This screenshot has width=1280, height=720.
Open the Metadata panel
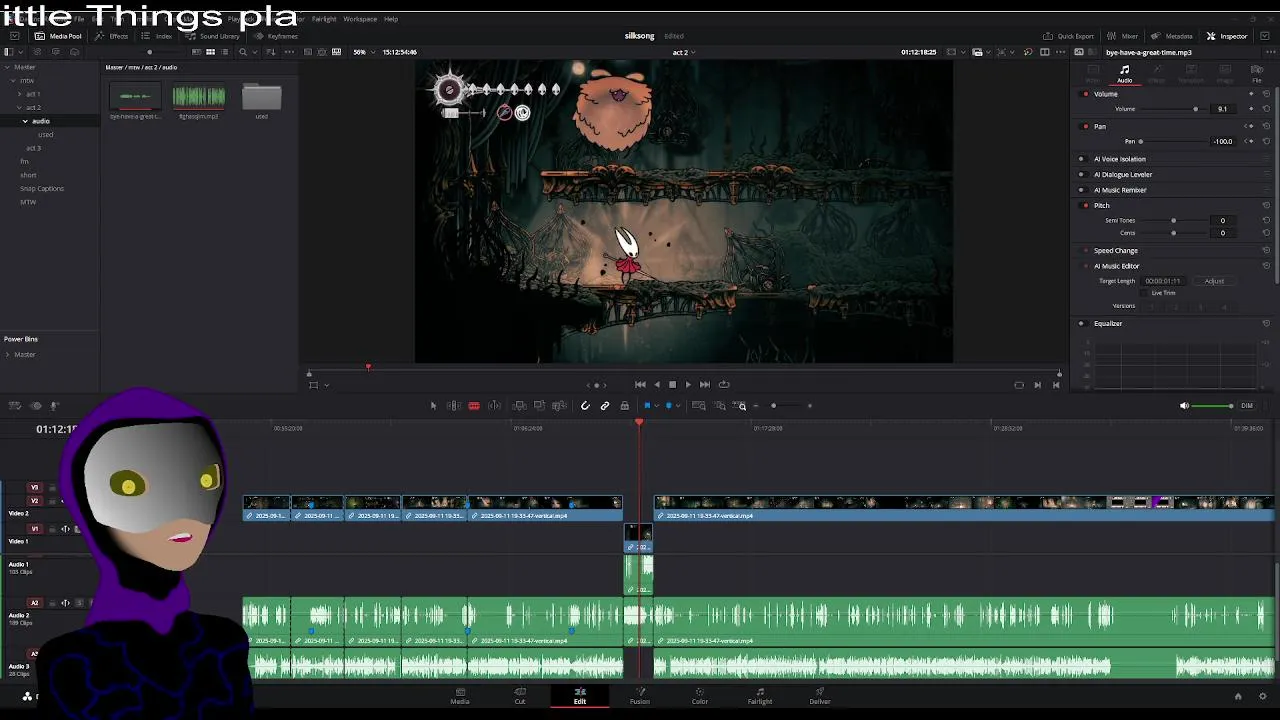(x=1172, y=36)
